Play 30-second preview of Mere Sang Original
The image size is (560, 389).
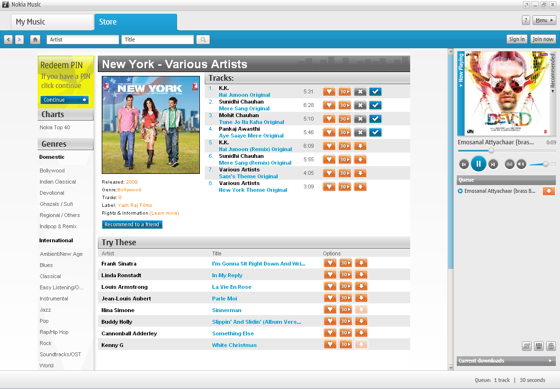(x=345, y=105)
